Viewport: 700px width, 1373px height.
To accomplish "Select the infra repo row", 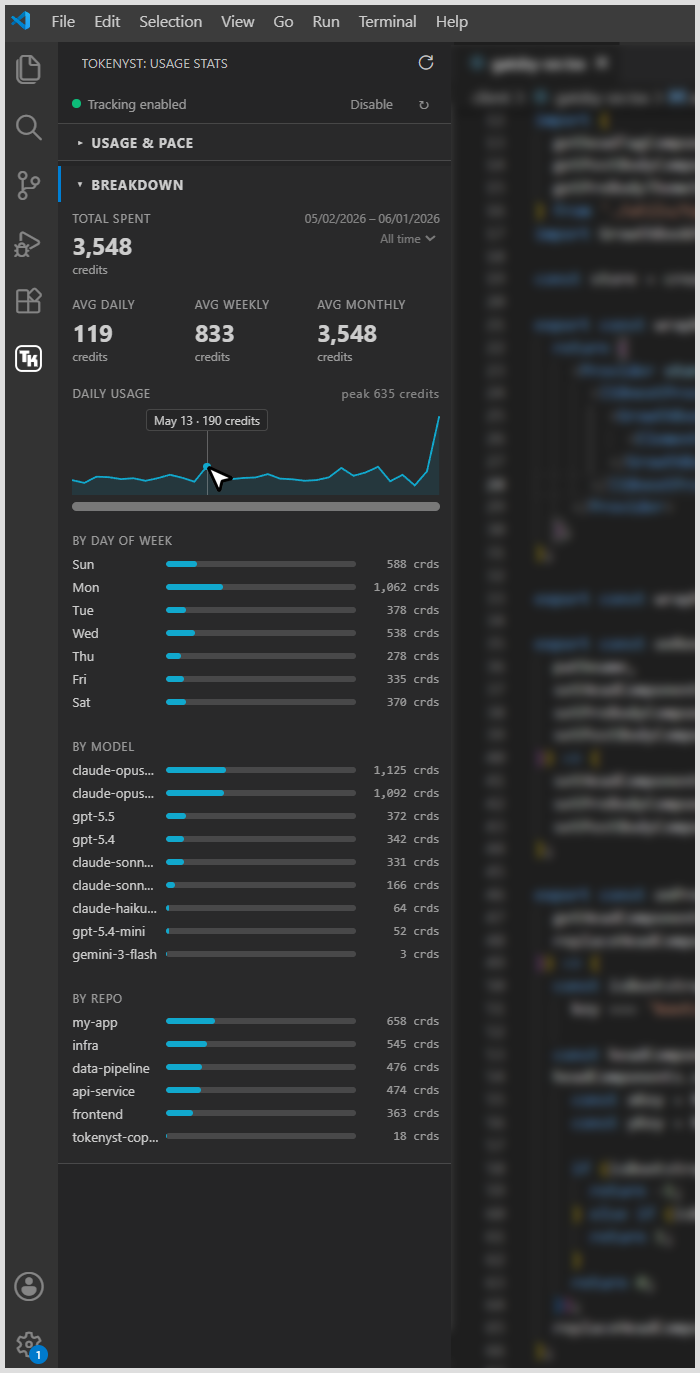I will tap(256, 1046).
